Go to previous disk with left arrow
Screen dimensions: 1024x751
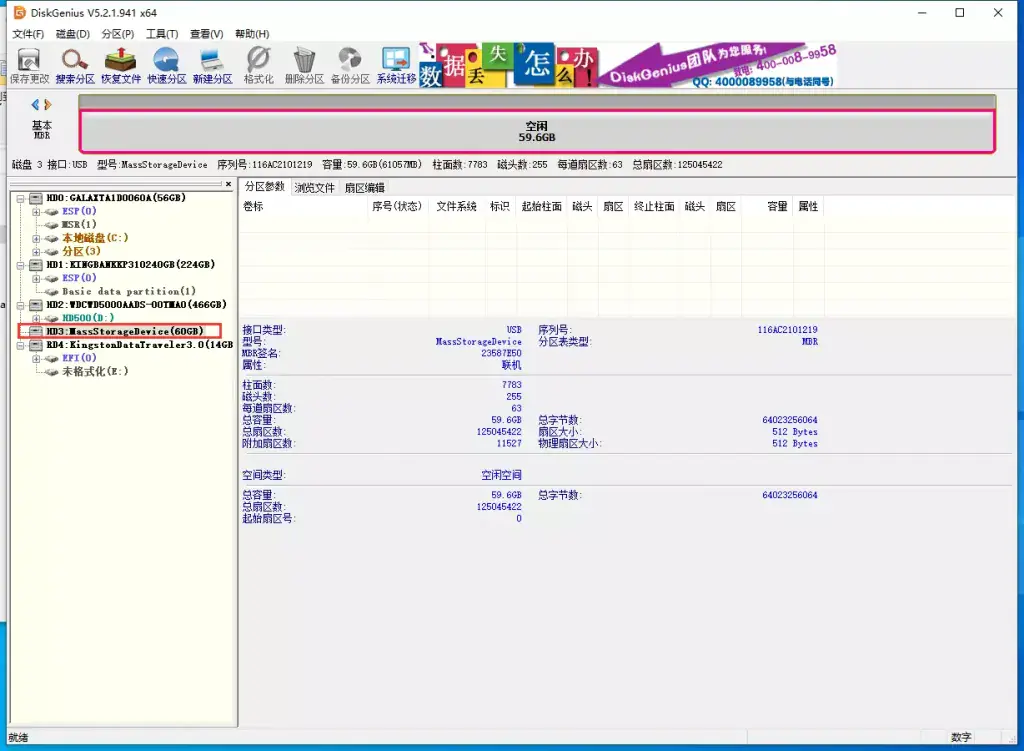point(35,104)
